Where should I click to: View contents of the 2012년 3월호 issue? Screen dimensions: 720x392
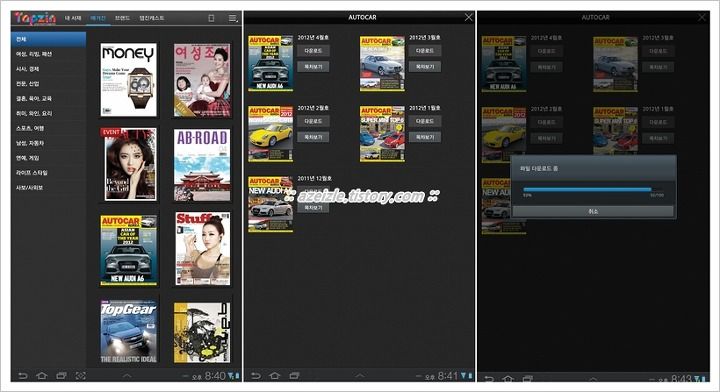click(425, 67)
